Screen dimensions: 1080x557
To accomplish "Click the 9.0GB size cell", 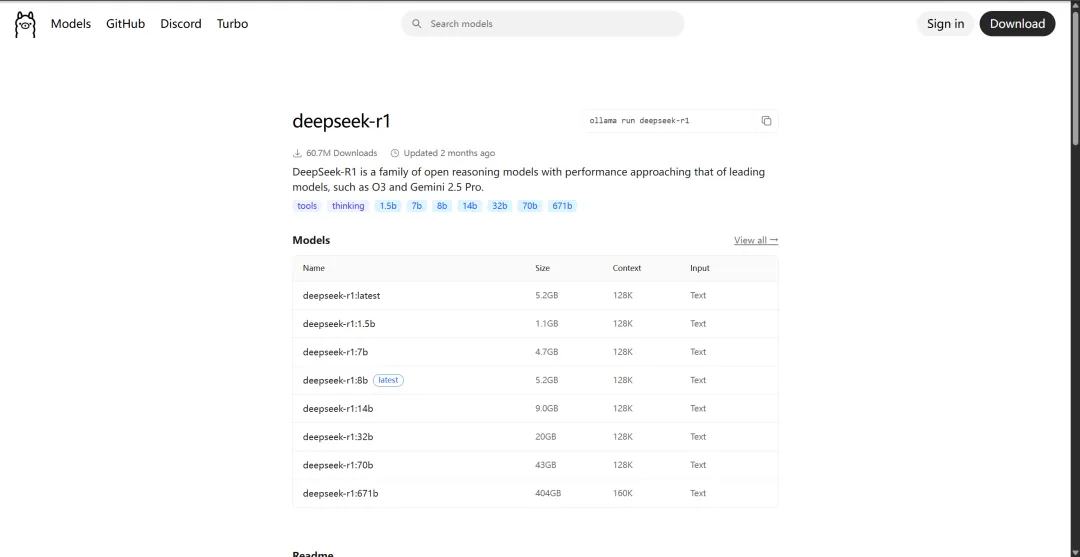I will 547,408.
